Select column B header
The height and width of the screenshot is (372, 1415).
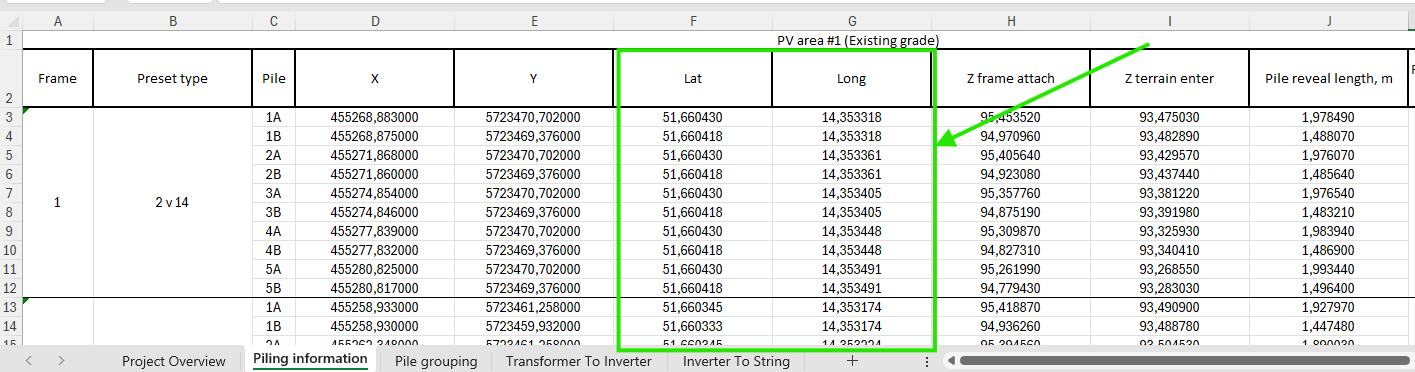click(x=173, y=21)
